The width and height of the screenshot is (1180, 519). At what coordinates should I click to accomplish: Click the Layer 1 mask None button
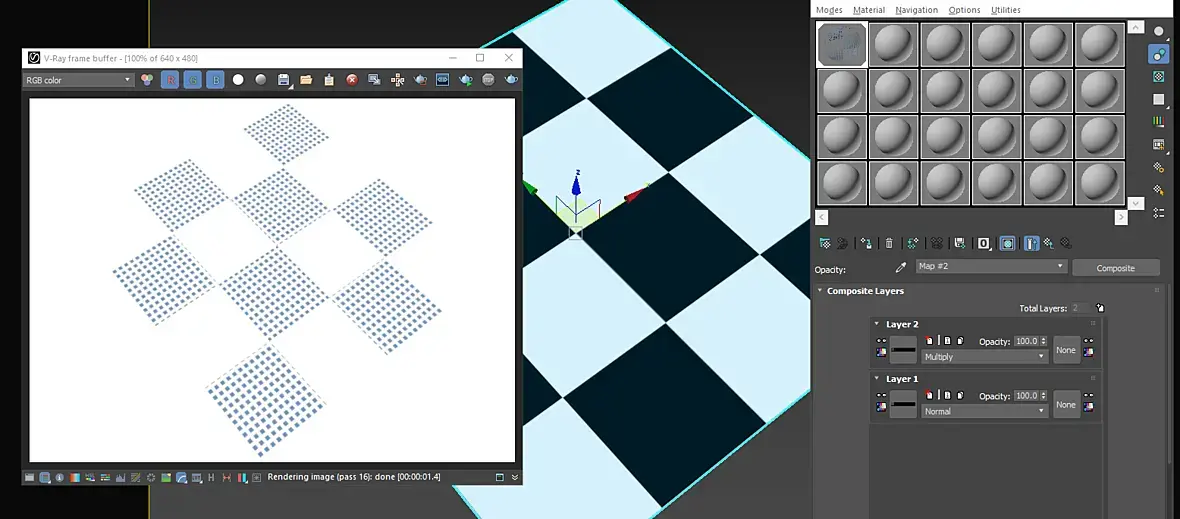[x=1066, y=405]
